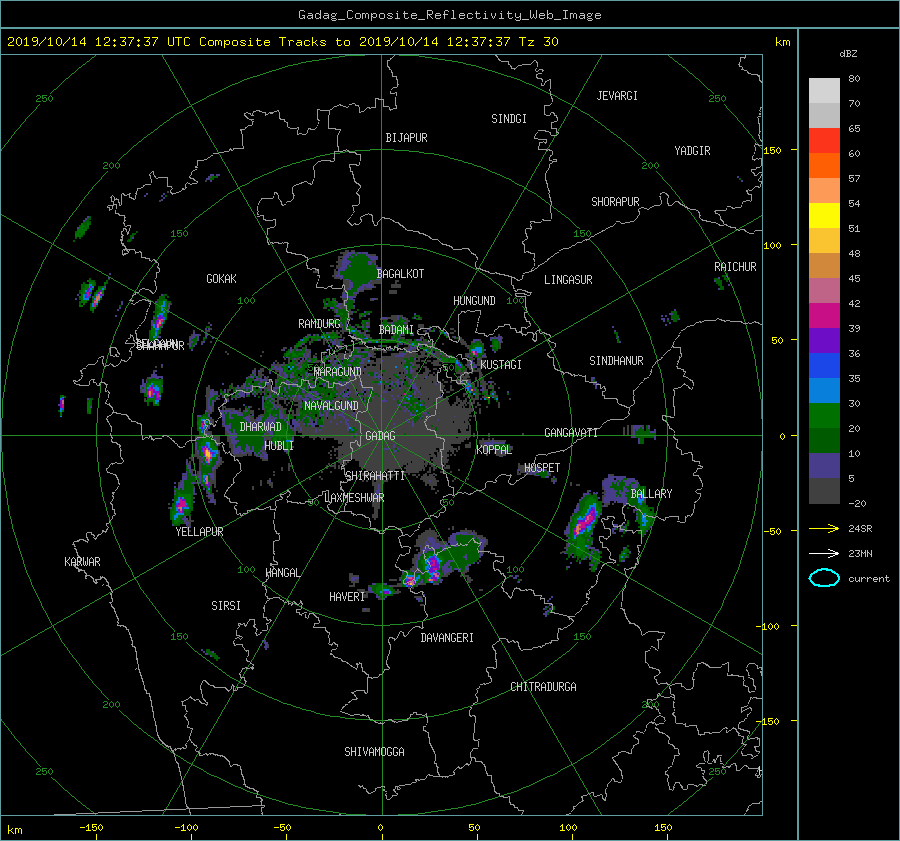900x841 pixels.
Task: Click the dBZ legend heading
Action: 848,54
